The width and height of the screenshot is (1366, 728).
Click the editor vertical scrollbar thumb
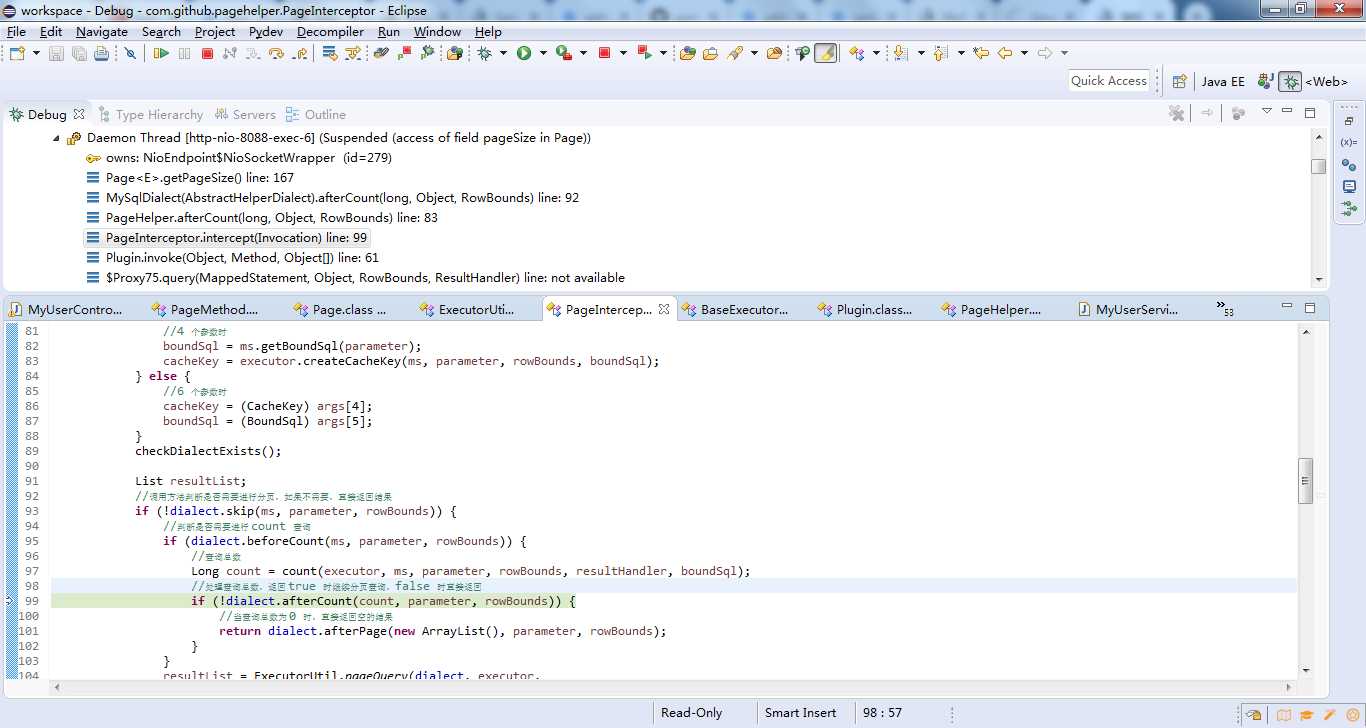[1305, 481]
